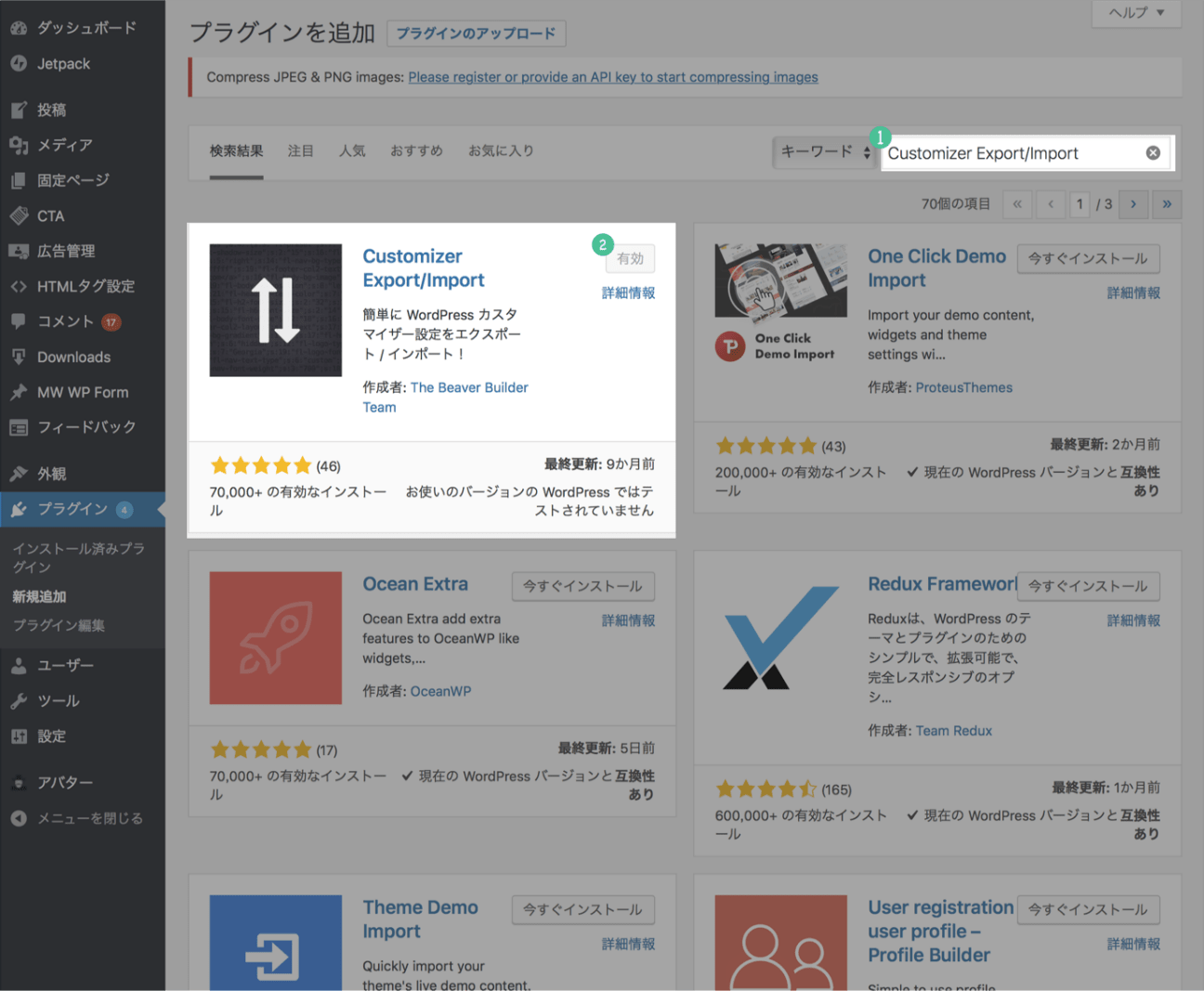This screenshot has width=1204, height=991.
Task: Click the フィードバック feedback form icon
Action: [19, 427]
